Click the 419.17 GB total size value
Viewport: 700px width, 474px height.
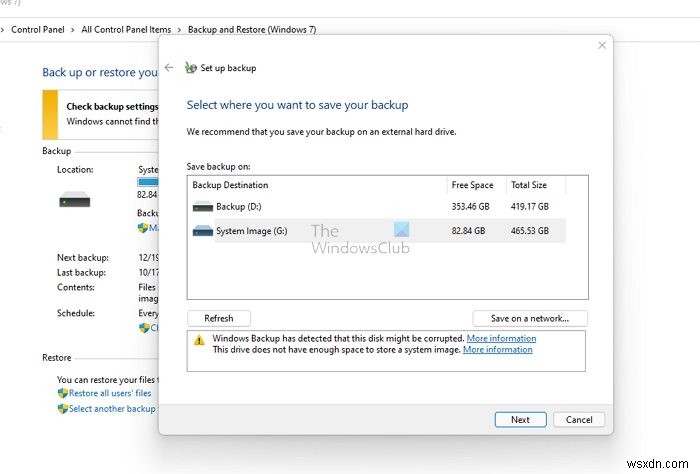[530, 207]
